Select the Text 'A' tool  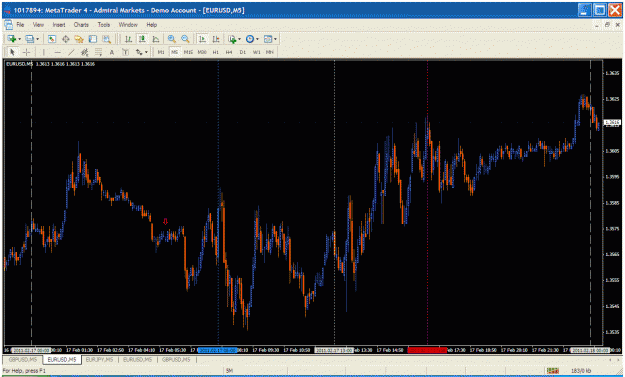pos(112,52)
